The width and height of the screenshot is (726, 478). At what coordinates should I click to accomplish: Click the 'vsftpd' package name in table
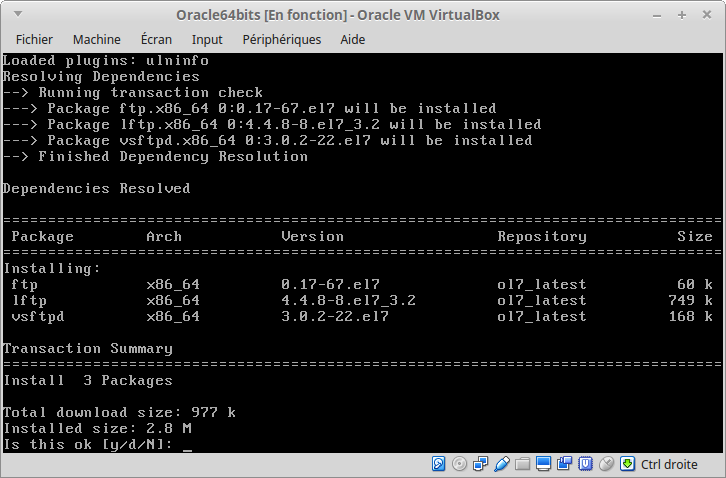(38, 316)
